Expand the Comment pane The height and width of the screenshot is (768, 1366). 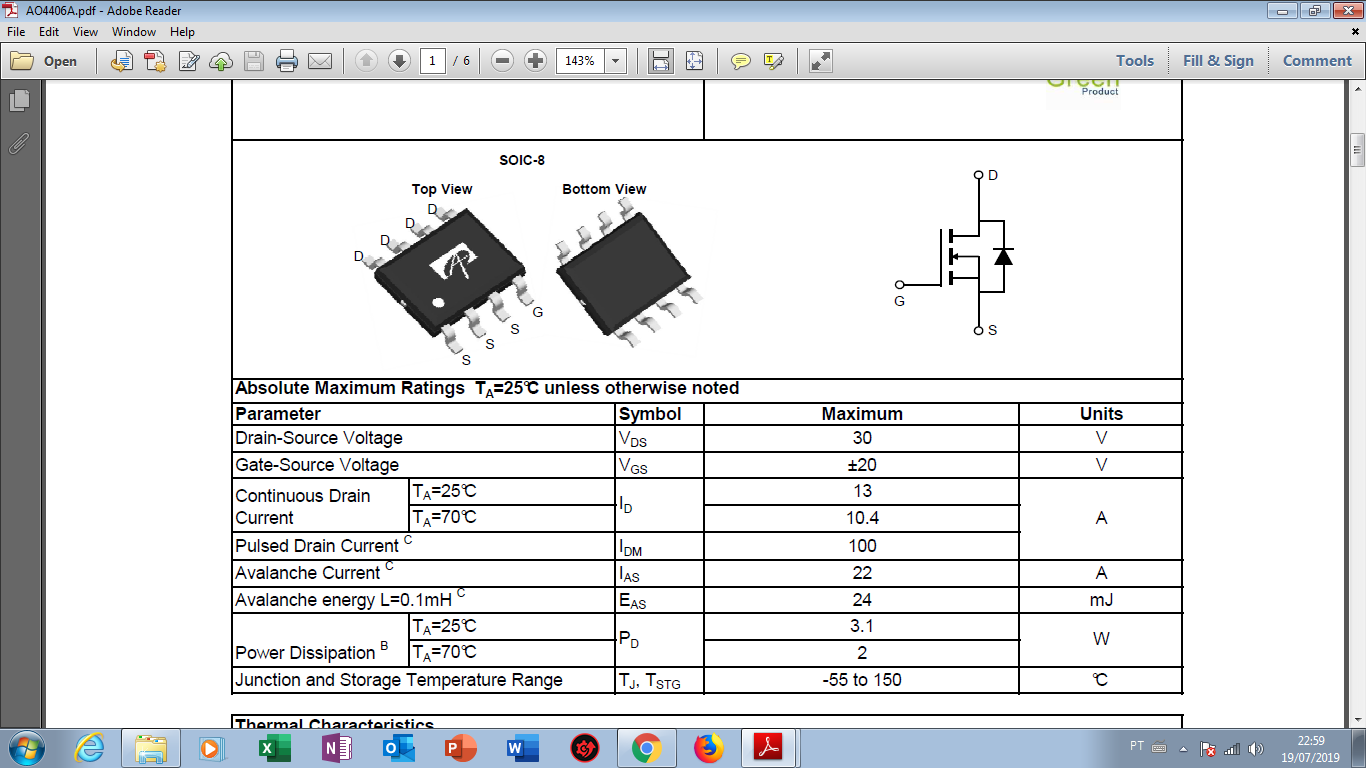click(1317, 61)
